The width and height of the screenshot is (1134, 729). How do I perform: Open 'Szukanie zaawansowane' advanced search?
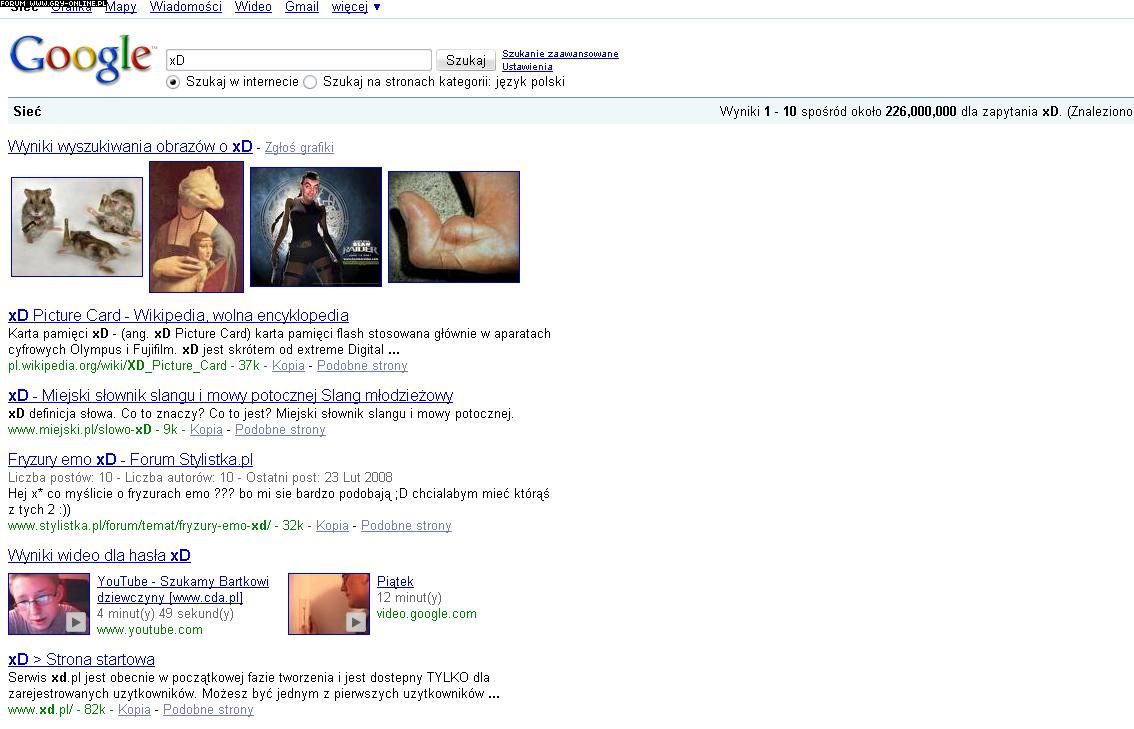(x=560, y=54)
